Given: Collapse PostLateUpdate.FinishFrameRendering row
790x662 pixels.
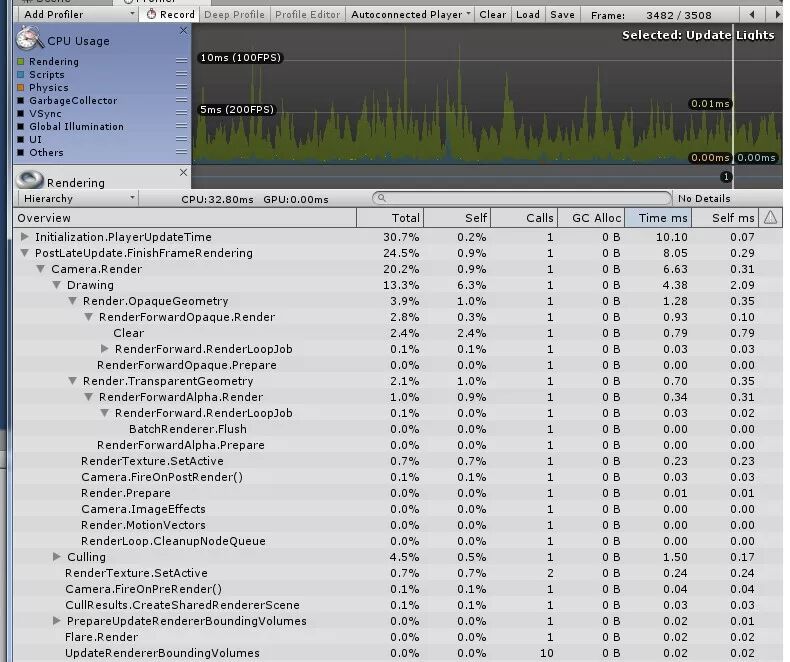Looking at the screenshot, I should [24, 253].
